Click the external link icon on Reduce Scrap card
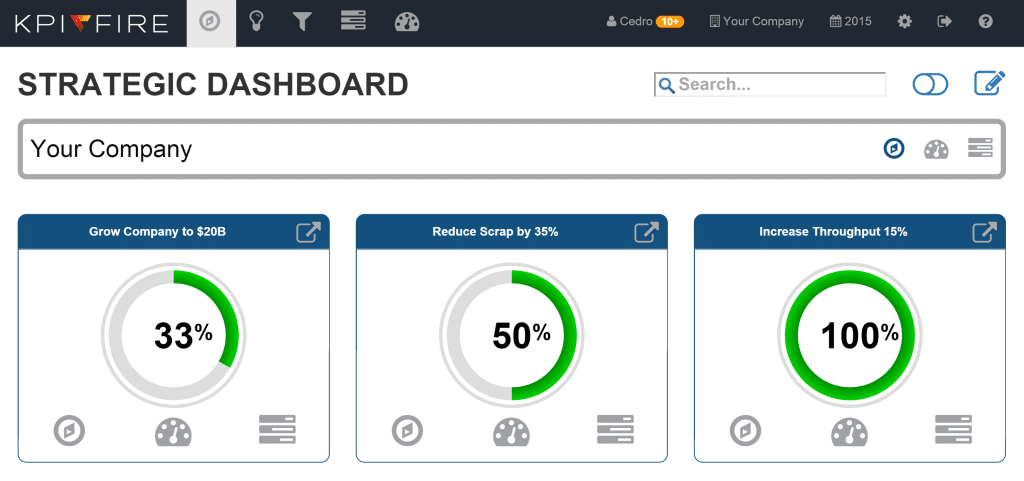1024x481 pixels. point(647,232)
